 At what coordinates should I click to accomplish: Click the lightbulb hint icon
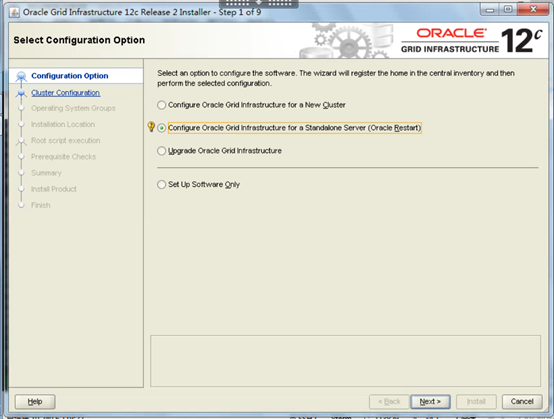pyautogui.click(x=151, y=126)
